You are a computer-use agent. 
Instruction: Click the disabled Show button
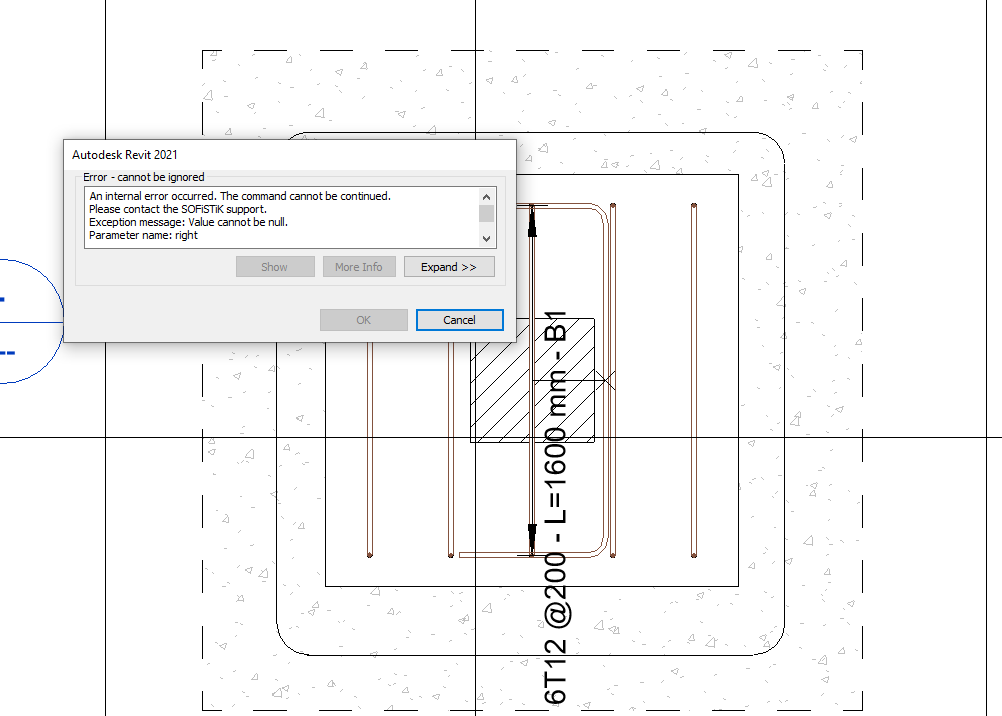click(275, 267)
